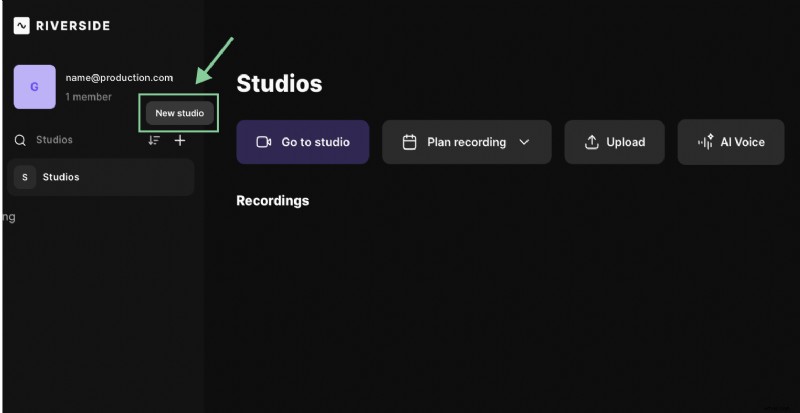
Task: Click the Recordings section heading
Action: click(272, 201)
